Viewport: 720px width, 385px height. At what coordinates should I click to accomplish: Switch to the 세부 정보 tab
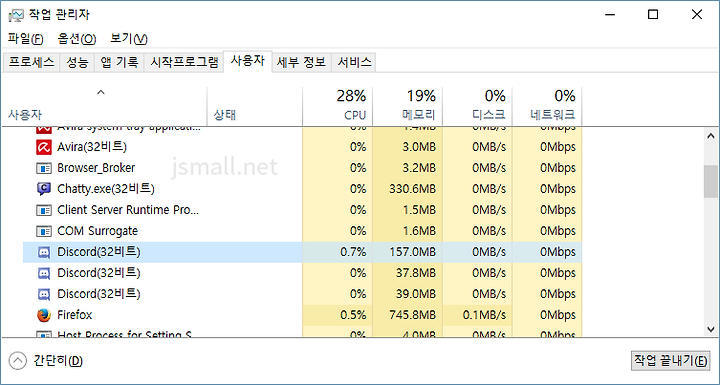302,62
